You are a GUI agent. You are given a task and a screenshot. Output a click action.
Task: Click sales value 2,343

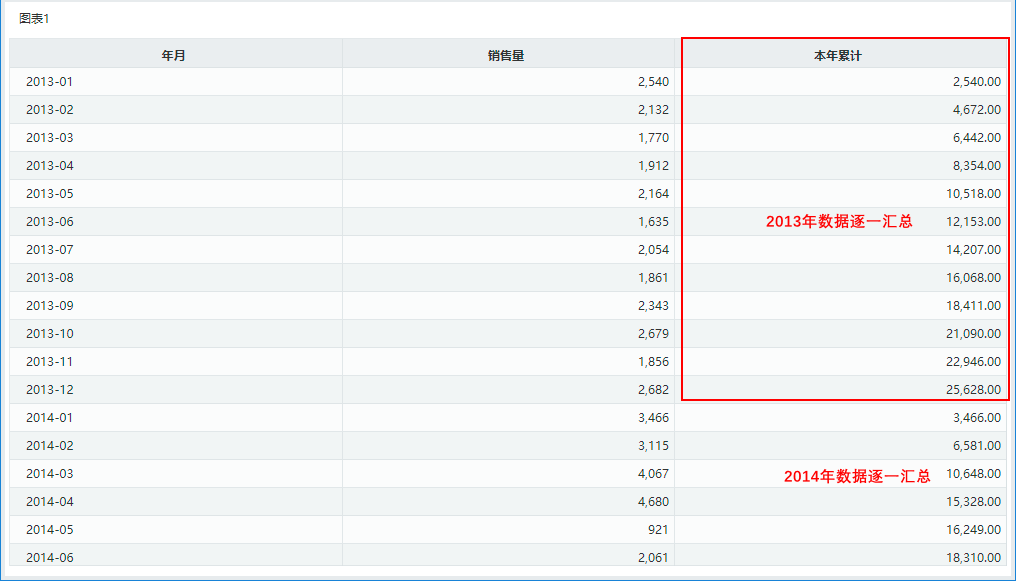click(x=653, y=305)
